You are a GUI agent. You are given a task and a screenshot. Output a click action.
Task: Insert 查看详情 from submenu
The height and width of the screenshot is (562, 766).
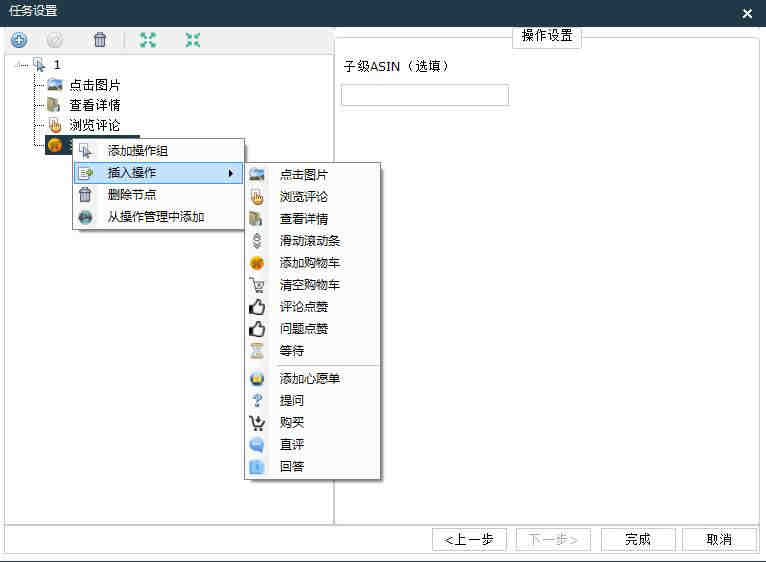313,219
